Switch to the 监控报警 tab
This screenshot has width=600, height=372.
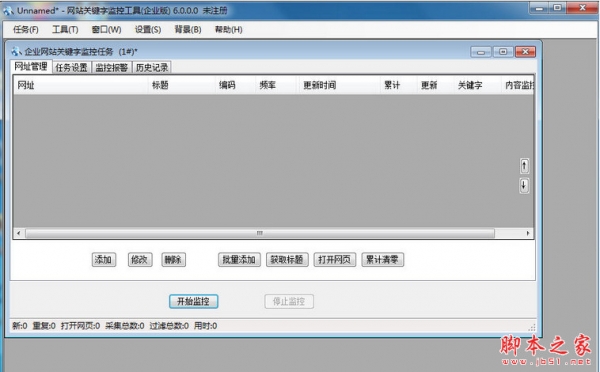point(111,67)
